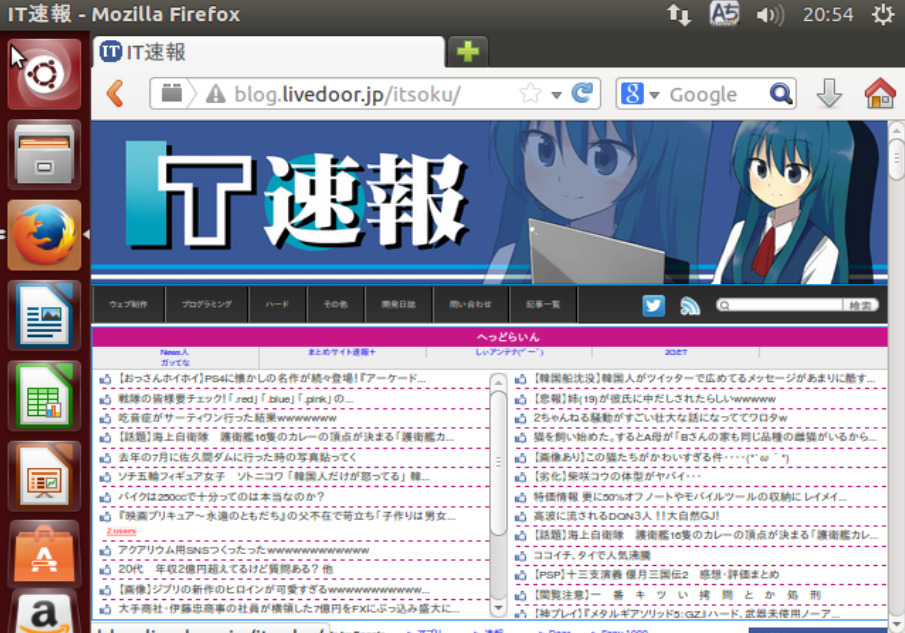Open the しぃアンテナ link

[x=509, y=352]
